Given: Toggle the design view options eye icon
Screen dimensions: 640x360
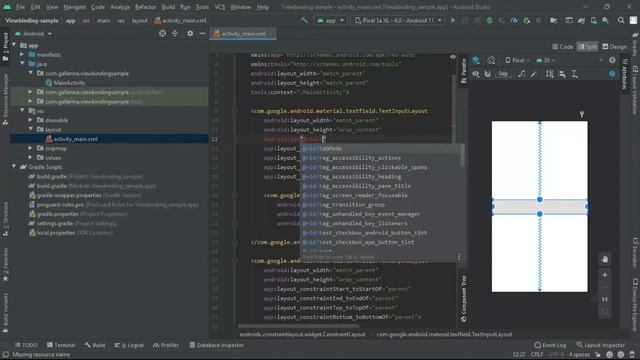Looking at the screenshot, I should pyautogui.click(x=476, y=74).
